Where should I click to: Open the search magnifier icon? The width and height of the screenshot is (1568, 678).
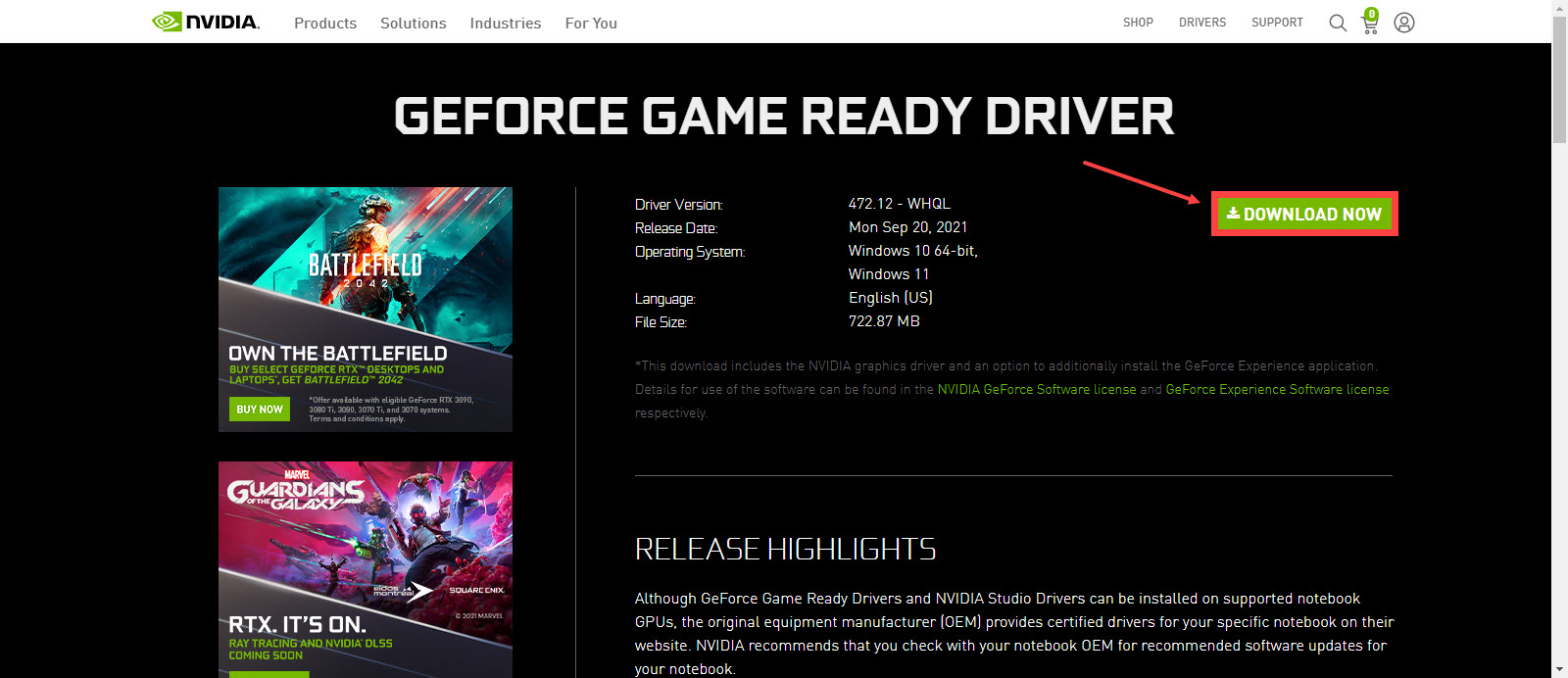[x=1337, y=23]
